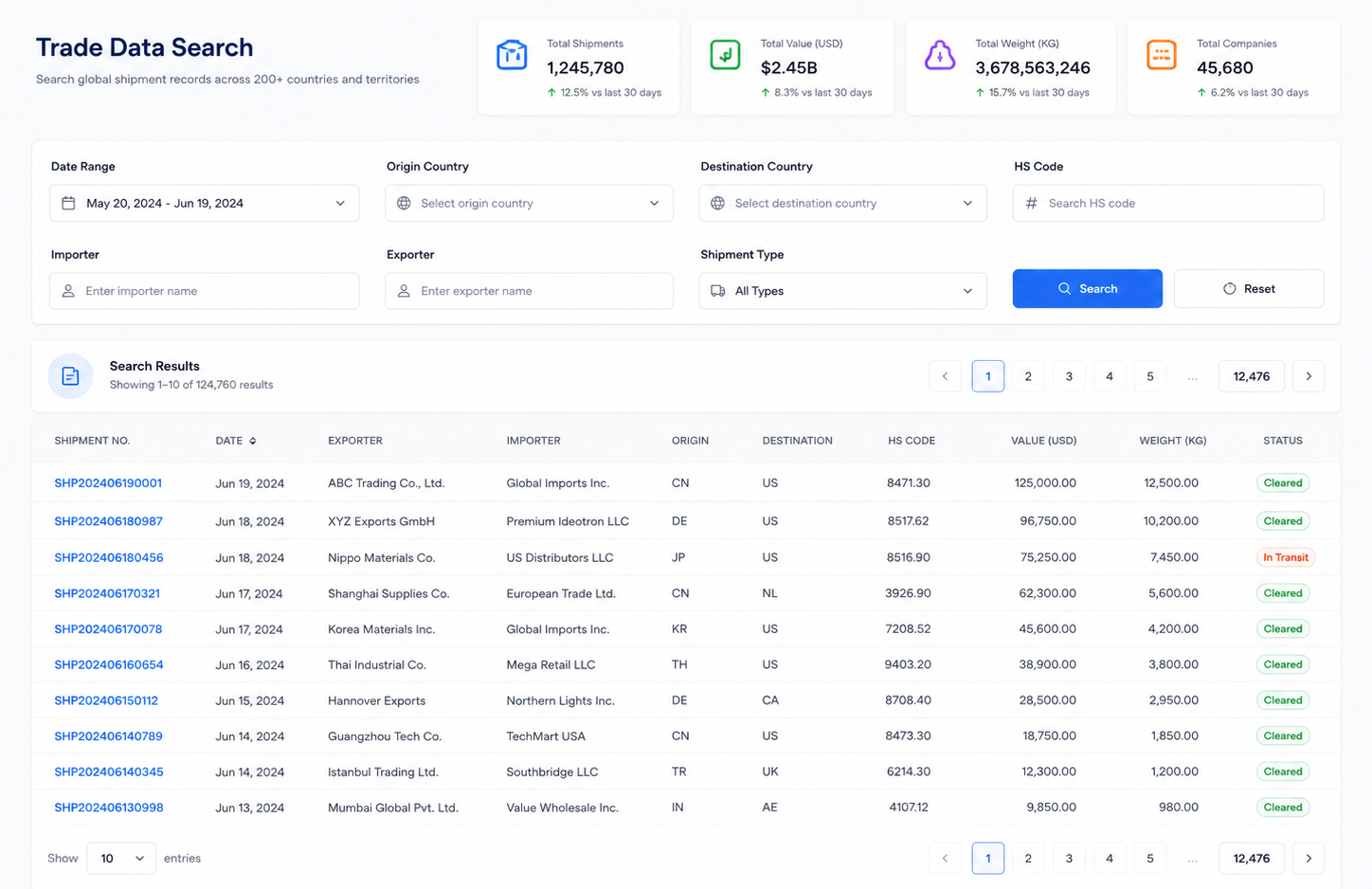Open the Shipment Type All Types dropdown
Viewport: 1372px width, 889px height.
coord(842,291)
